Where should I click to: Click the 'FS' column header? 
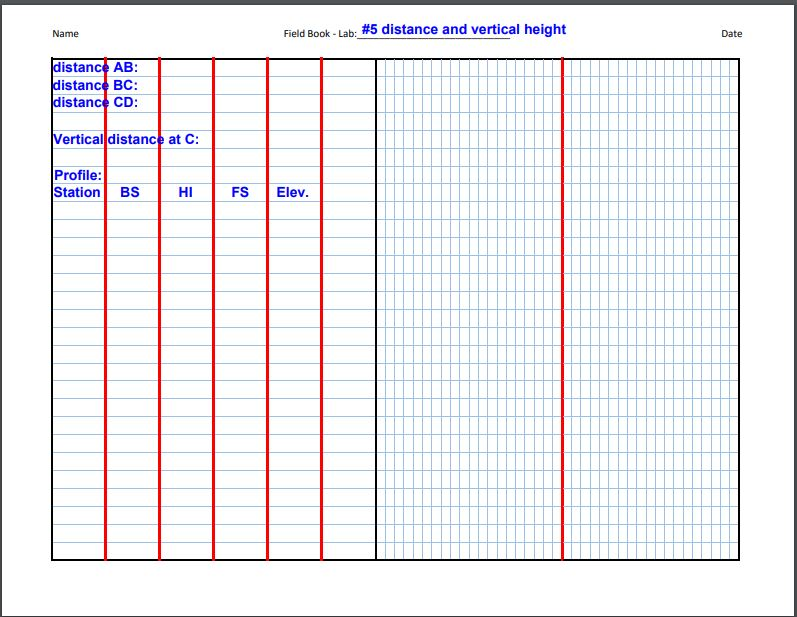(240, 193)
